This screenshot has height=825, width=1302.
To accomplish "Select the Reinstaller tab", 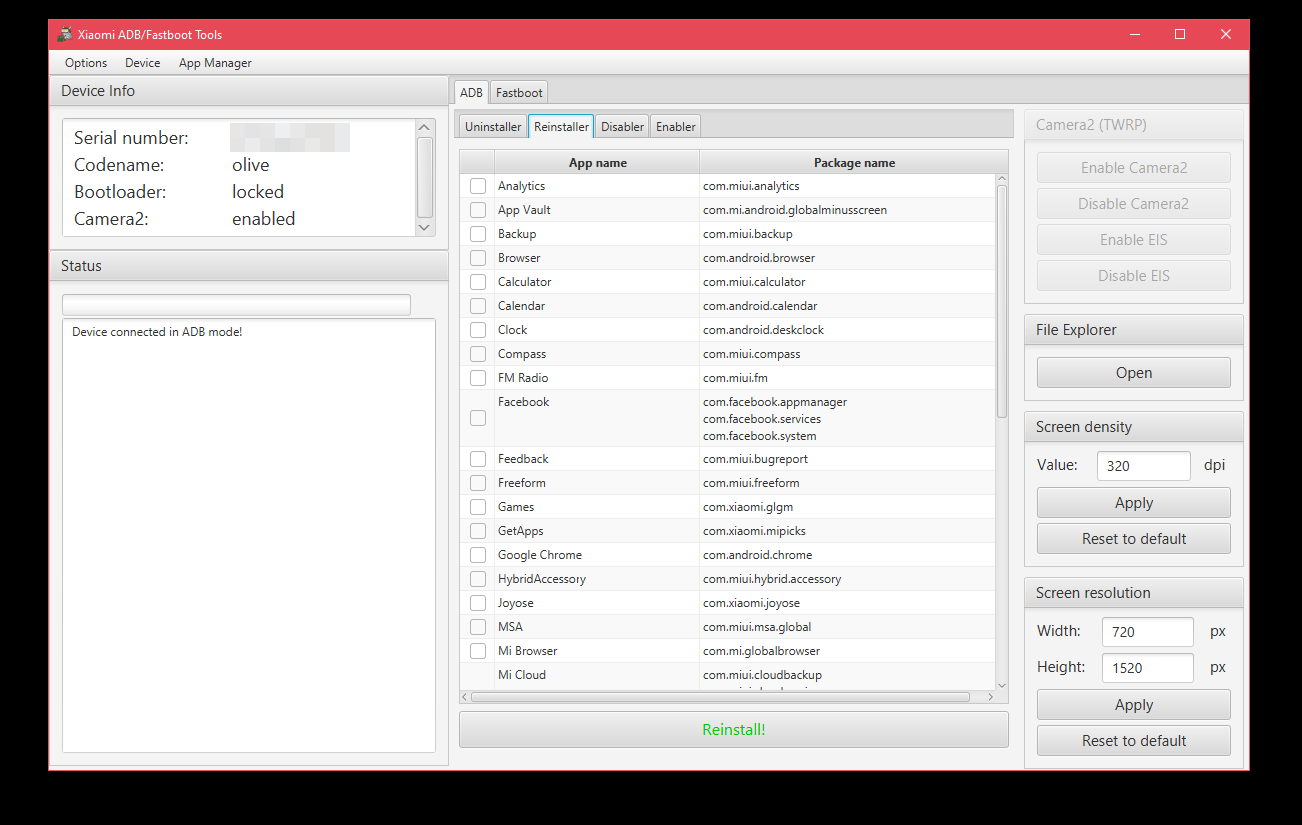I will tap(561, 127).
